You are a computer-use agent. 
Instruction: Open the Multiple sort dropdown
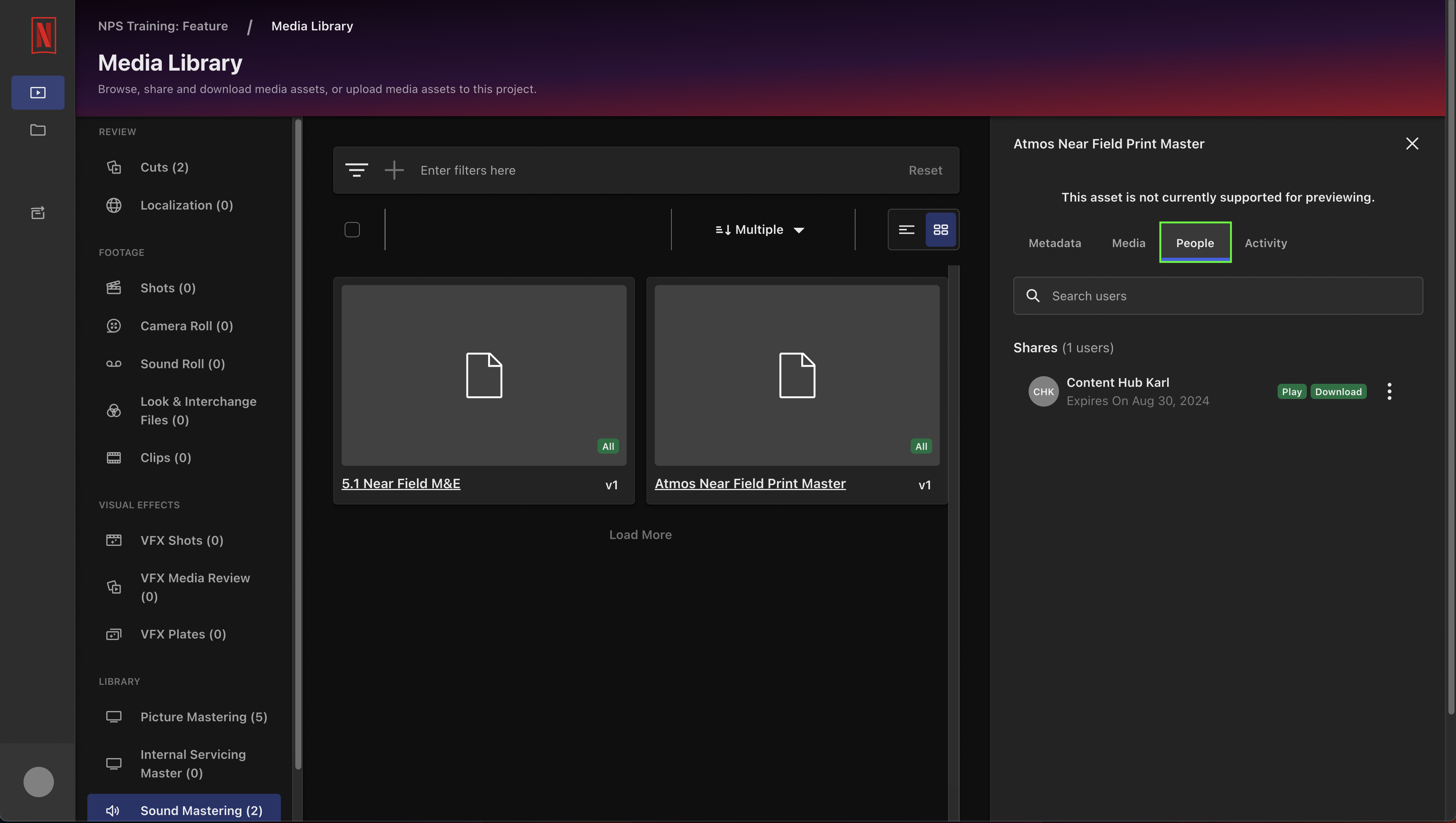pos(760,230)
